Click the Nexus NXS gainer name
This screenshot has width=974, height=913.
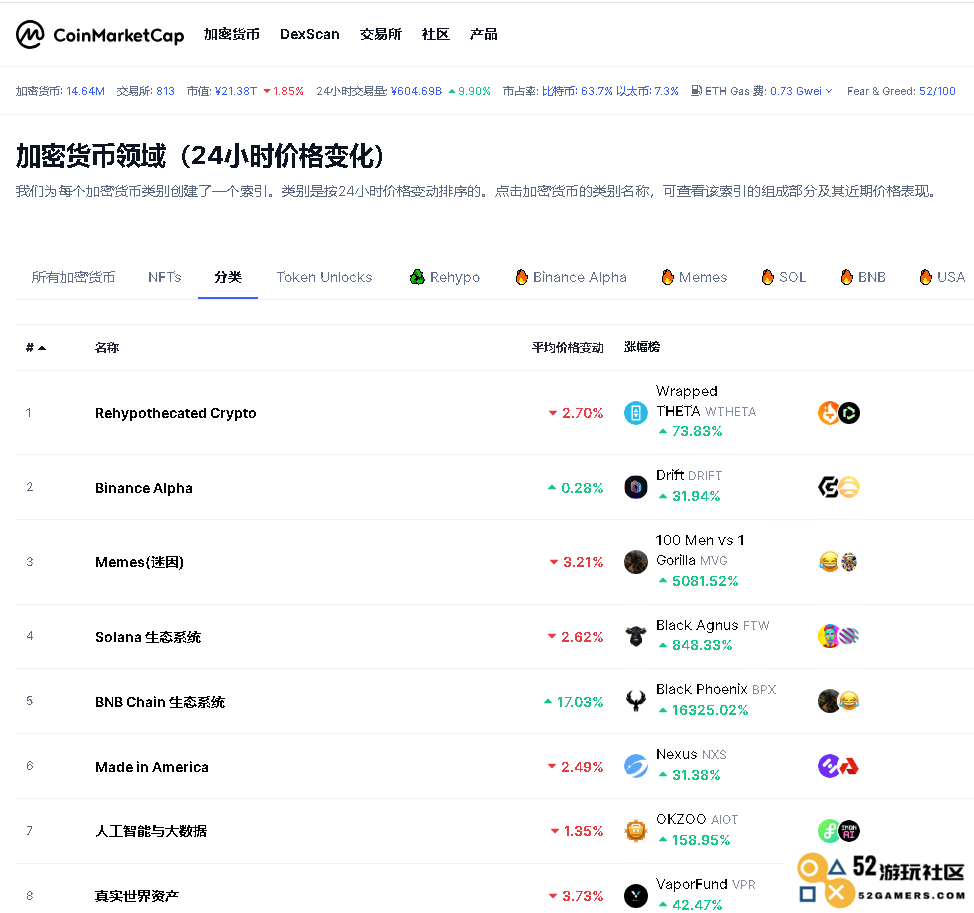coord(691,755)
